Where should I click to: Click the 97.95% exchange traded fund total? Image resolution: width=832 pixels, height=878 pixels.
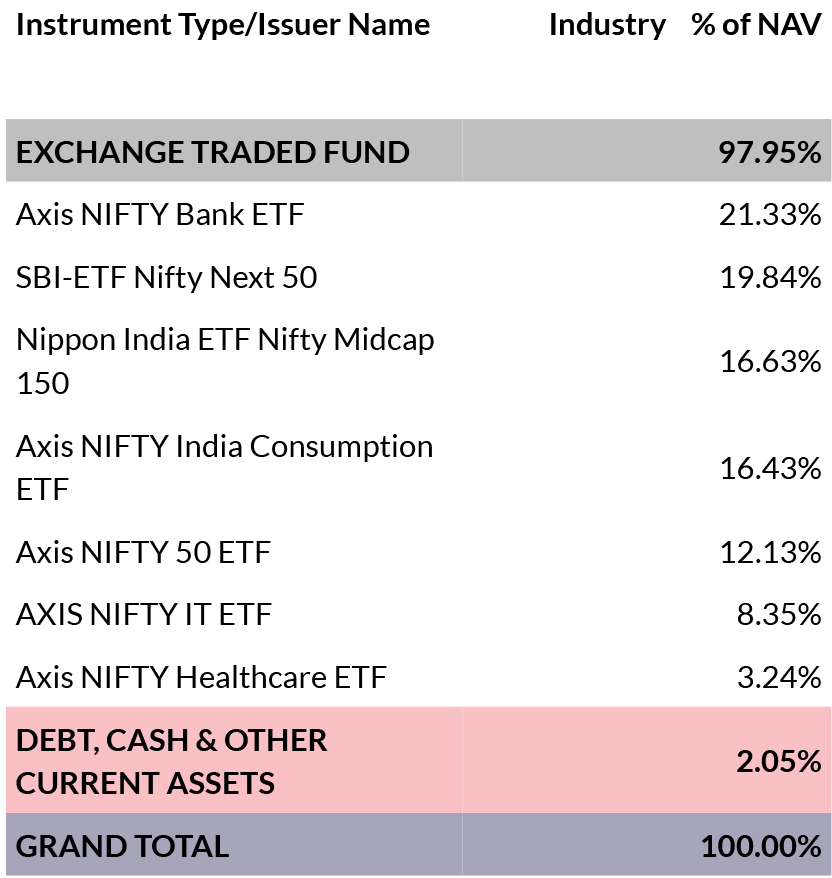tap(769, 152)
